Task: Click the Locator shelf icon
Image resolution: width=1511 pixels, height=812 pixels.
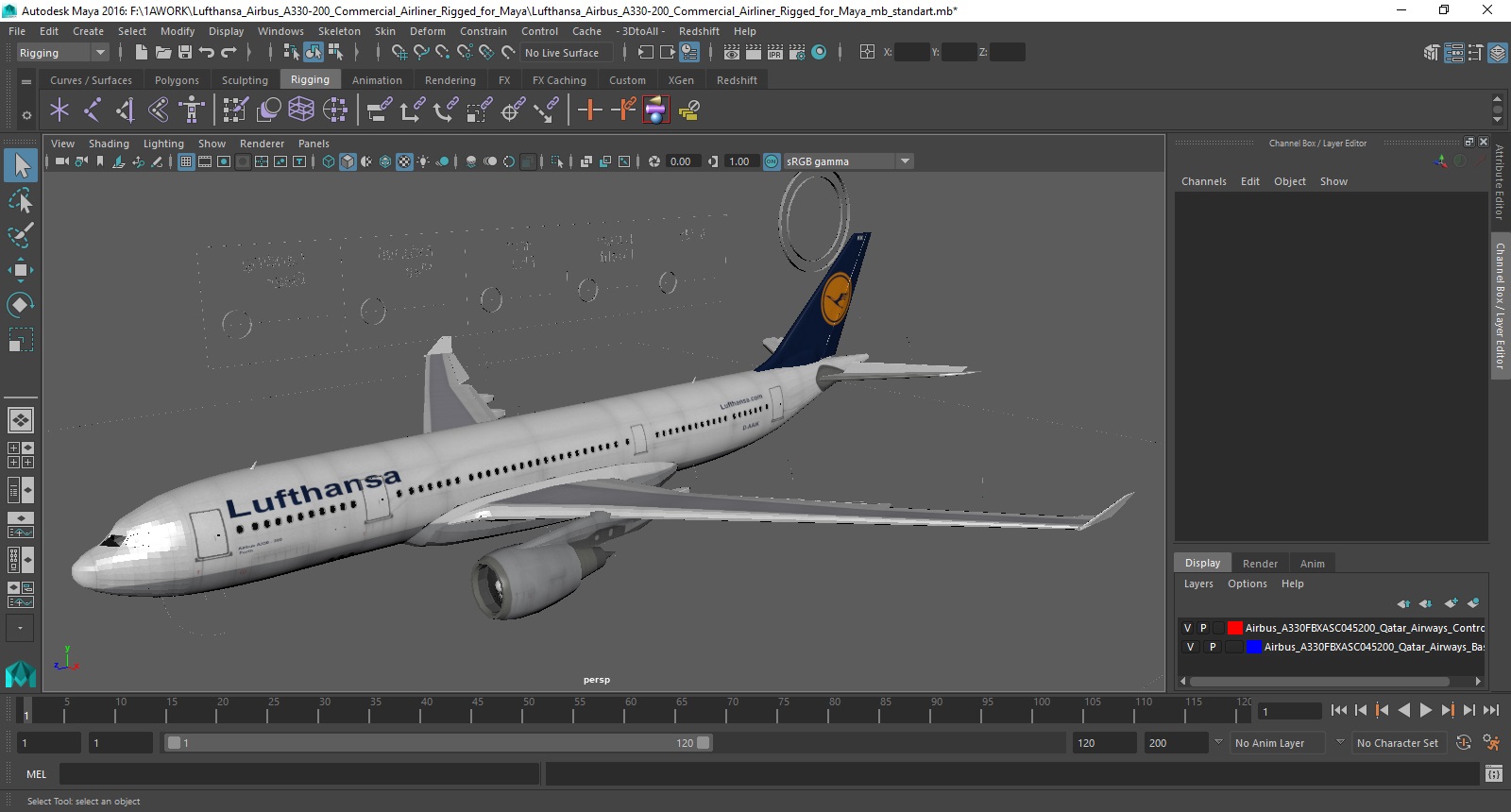Action: coord(59,110)
